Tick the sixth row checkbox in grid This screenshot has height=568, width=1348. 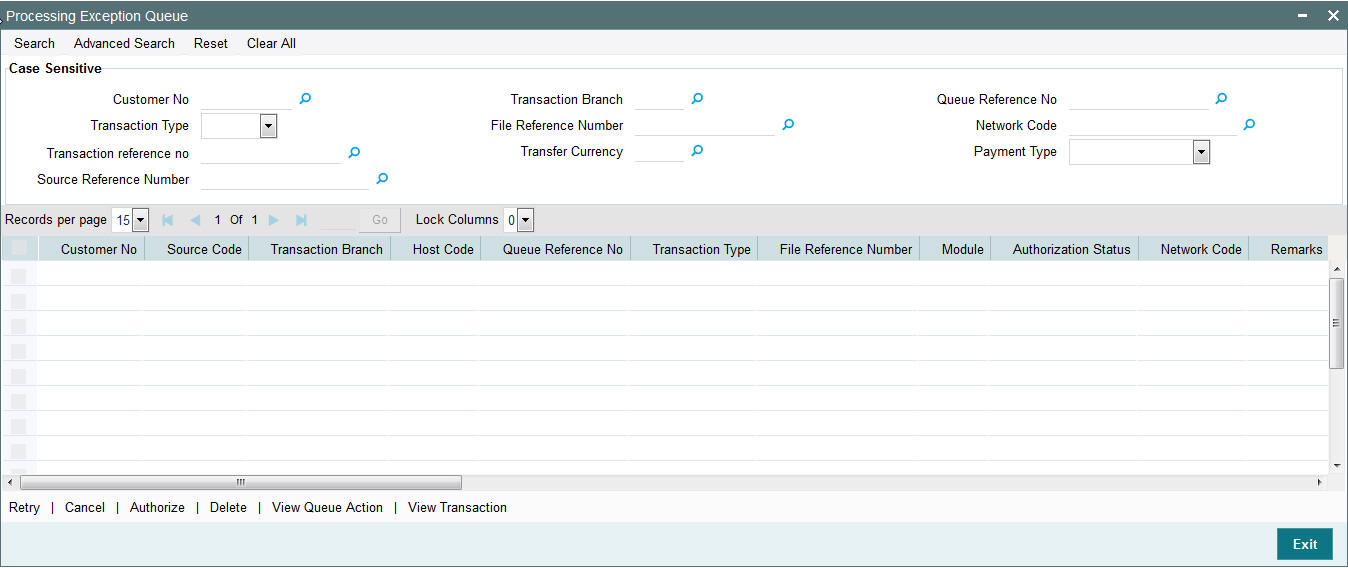pyautogui.click(x=18, y=401)
